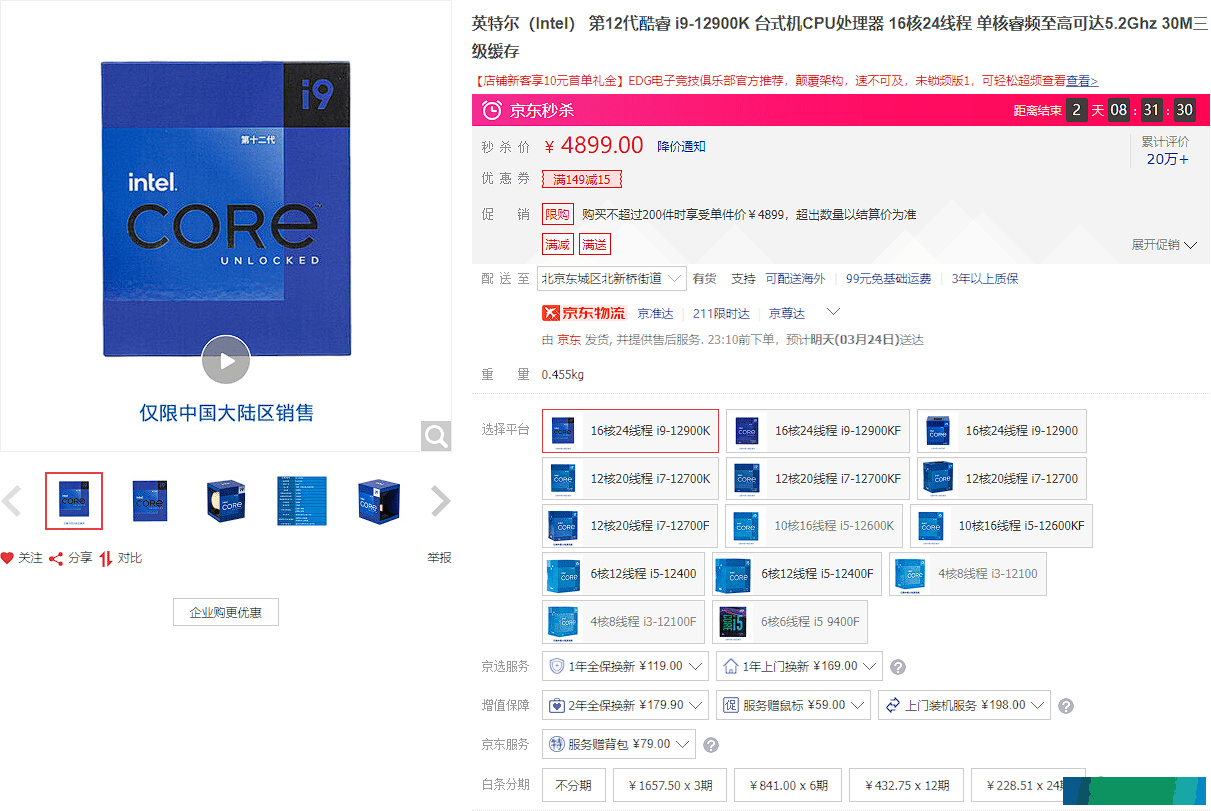Viewport: 1211px width, 811px height.
Task: Click the main Intel Core i9 product image
Action: [x=226, y=210]
